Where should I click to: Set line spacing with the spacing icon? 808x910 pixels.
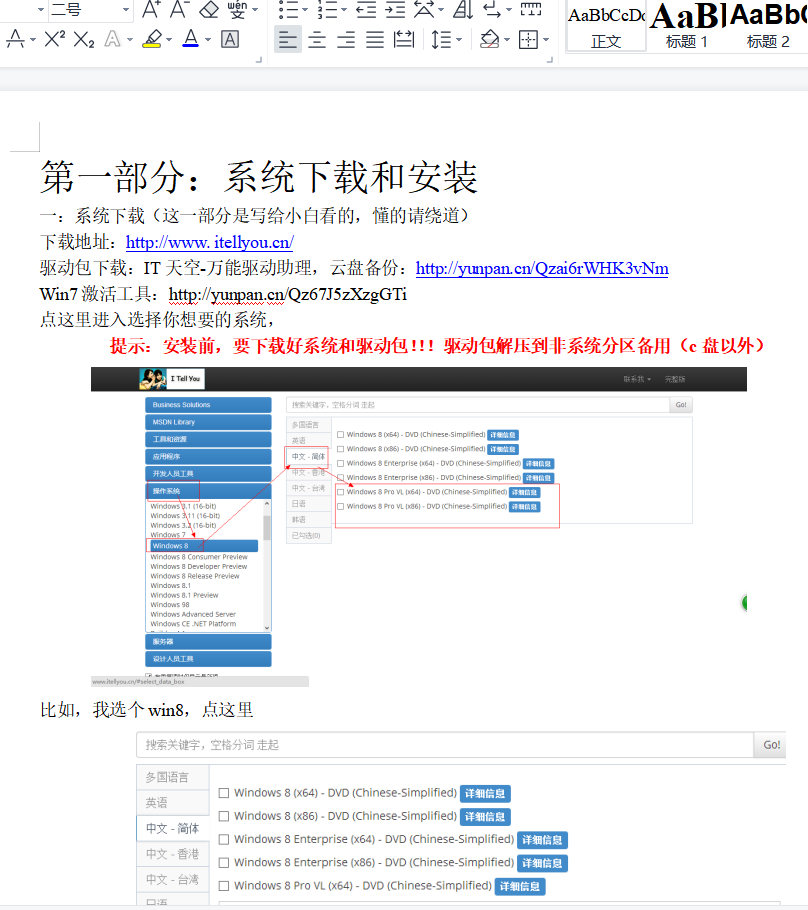[441, 39]
